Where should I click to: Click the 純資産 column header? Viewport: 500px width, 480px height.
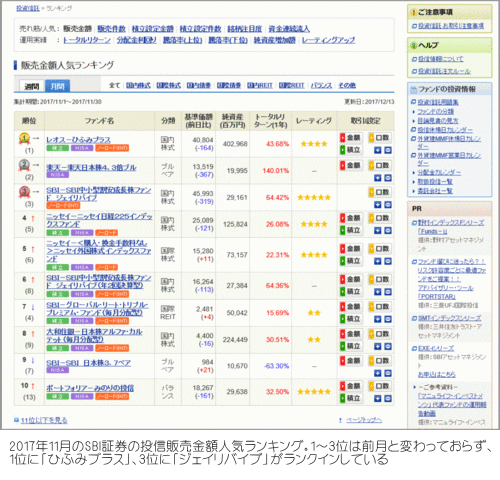coord(232,121)
